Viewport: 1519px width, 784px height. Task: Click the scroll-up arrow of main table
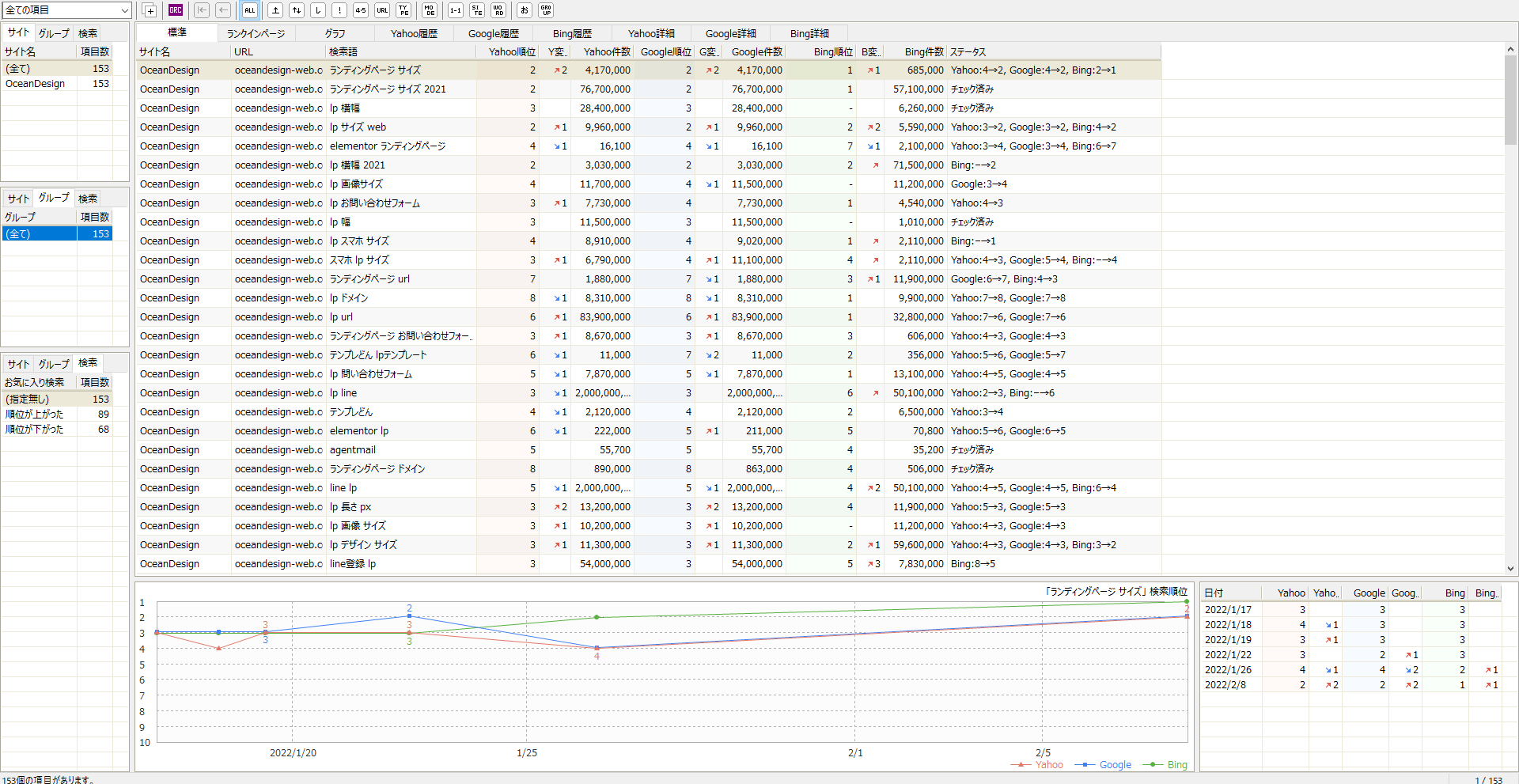point(1510,49)
